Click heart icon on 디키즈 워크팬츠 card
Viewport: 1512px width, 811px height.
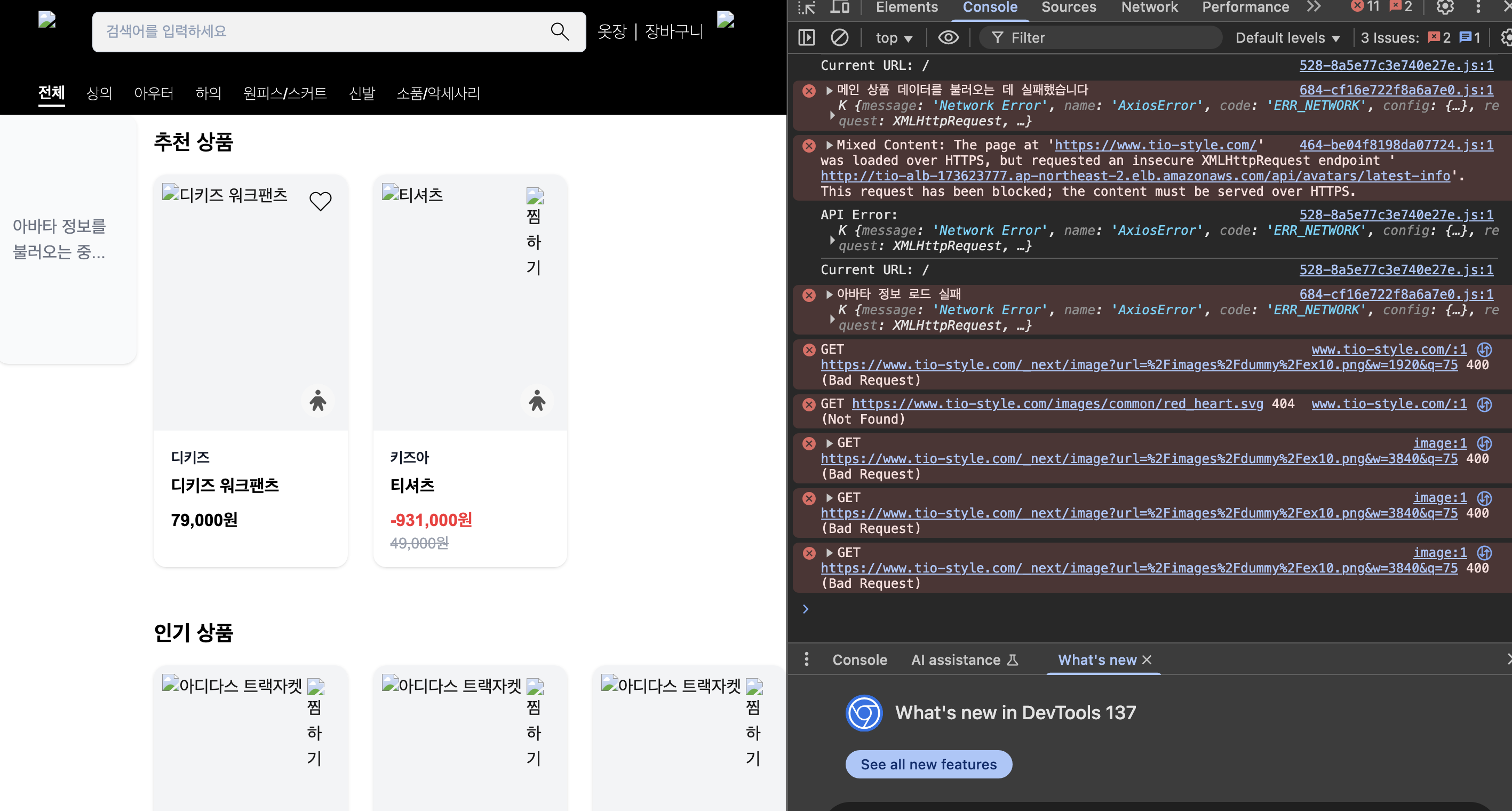click(x=321, y=201)
